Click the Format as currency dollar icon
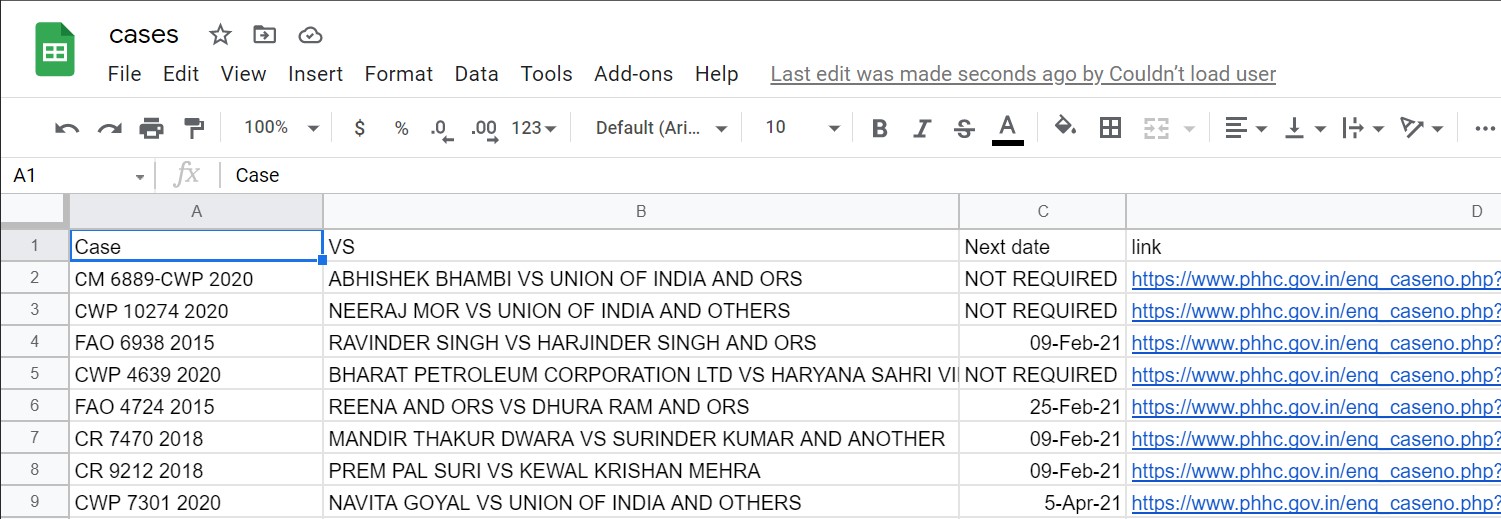The height and width of the screenshot is (519, 1501). click(360, 128)
